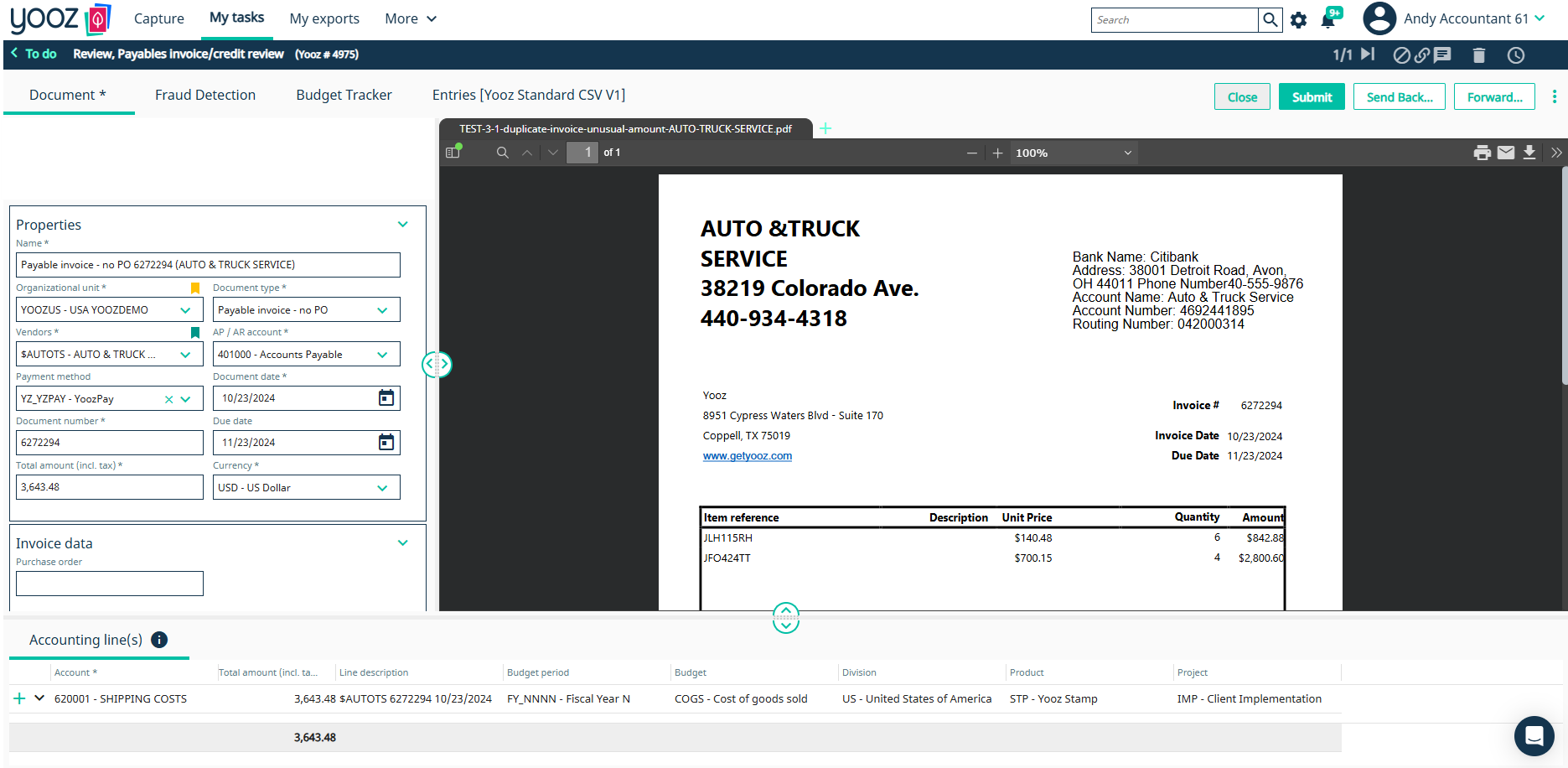Viewport: 1568px width, 768px height.
Task: Switch to Budget Tracker tab
Action: pos(344,95)
